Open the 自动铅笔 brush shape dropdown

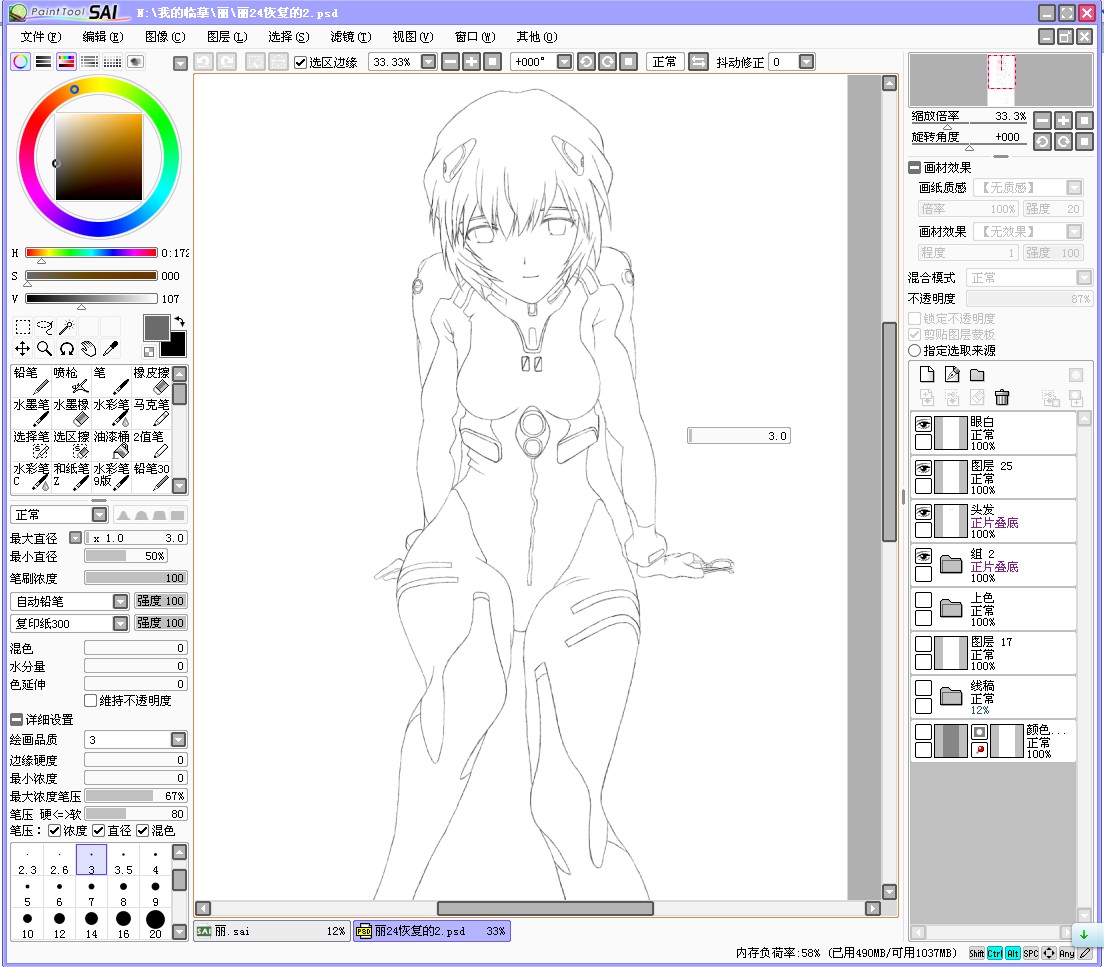point(120,601)
